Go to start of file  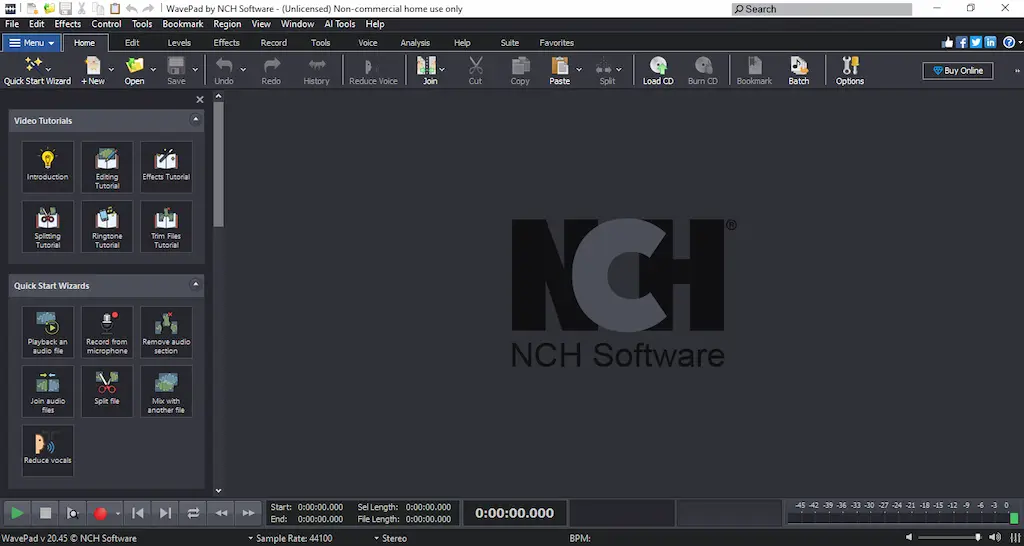click(138, 513)
